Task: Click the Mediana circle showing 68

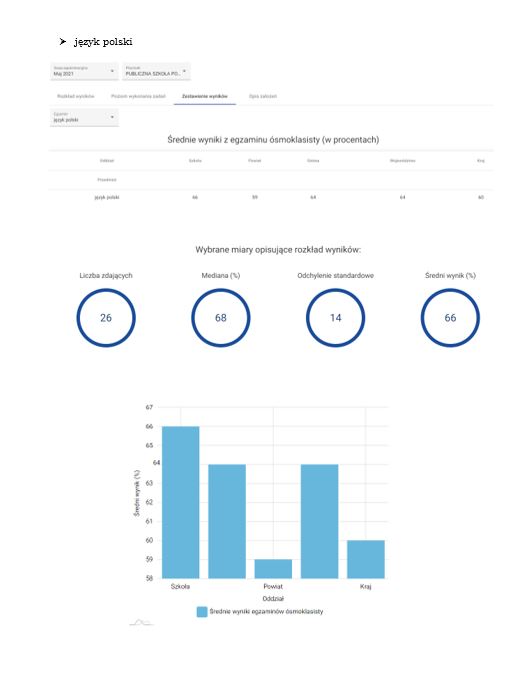Action: pos(221,318)
